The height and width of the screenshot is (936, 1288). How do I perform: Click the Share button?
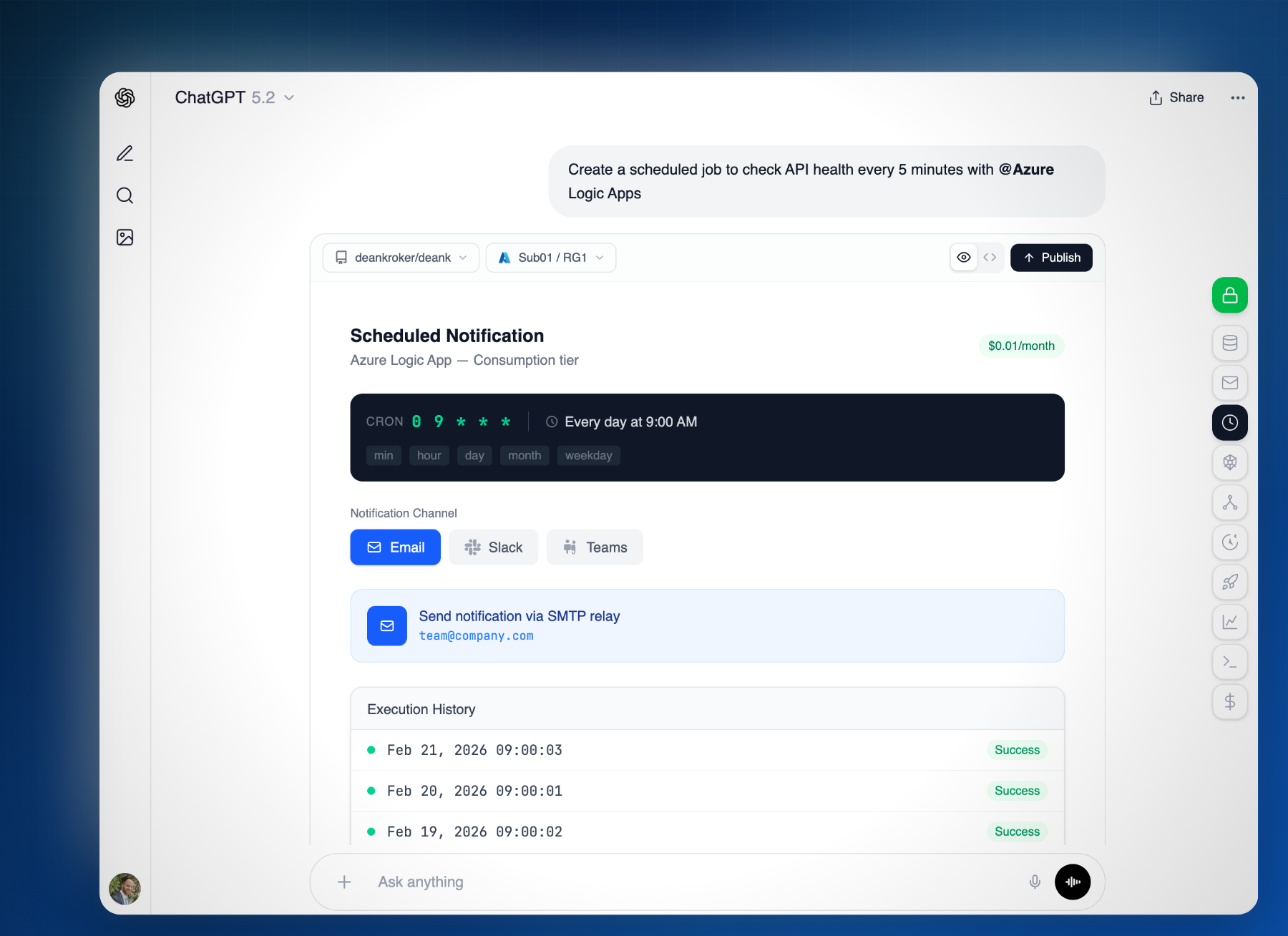click(x=1176, y=97)
